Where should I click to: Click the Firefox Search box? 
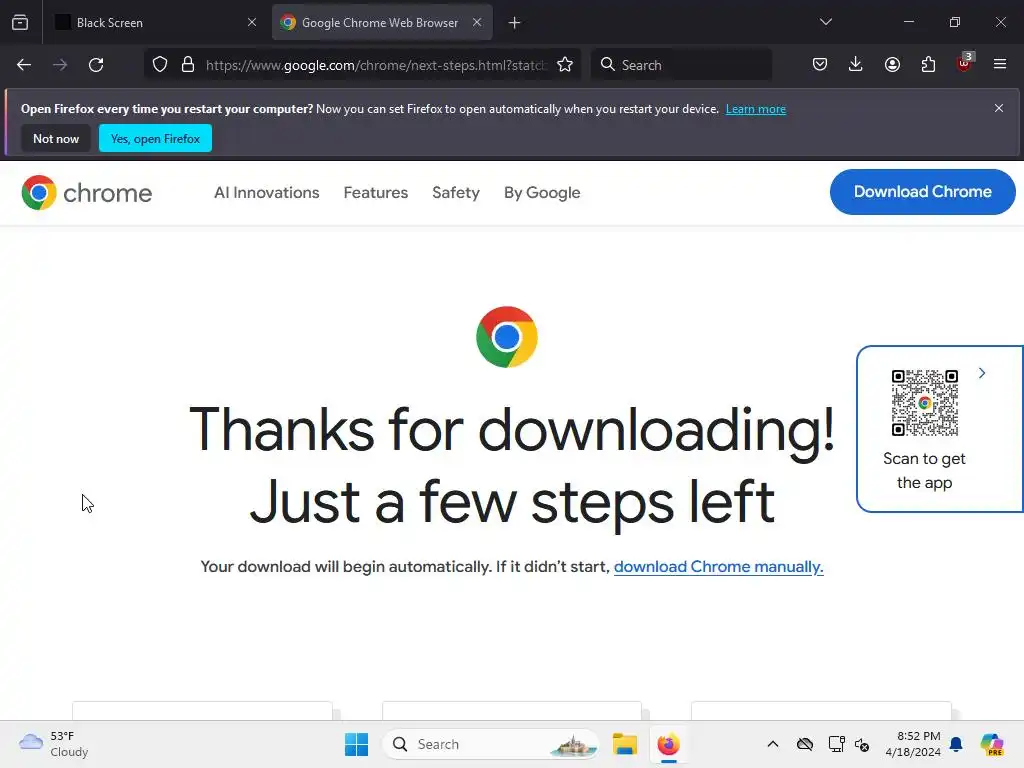point(681,65)
